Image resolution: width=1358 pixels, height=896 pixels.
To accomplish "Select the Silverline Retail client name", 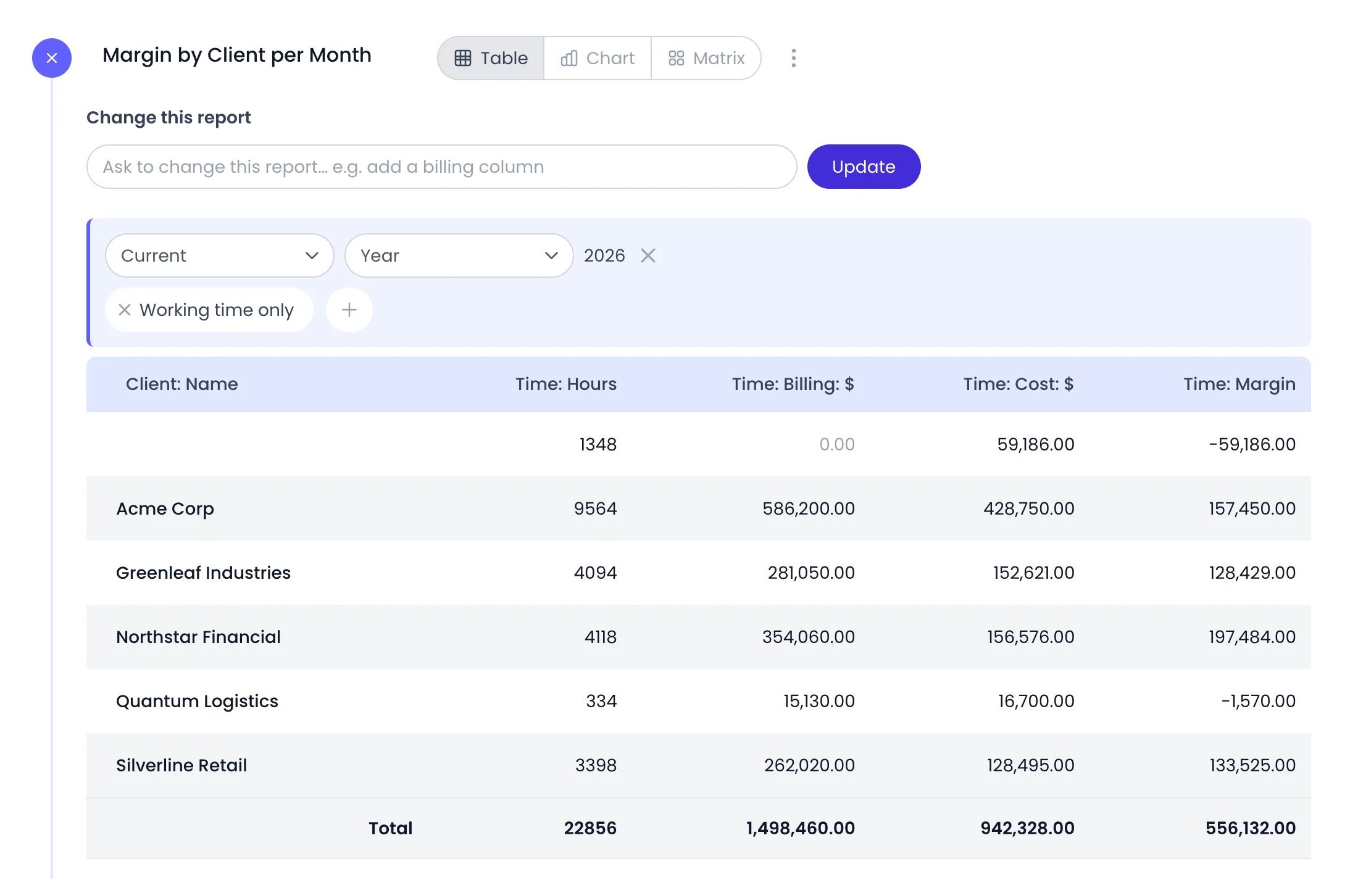I will pyautogui.click(x=181, y=765).
